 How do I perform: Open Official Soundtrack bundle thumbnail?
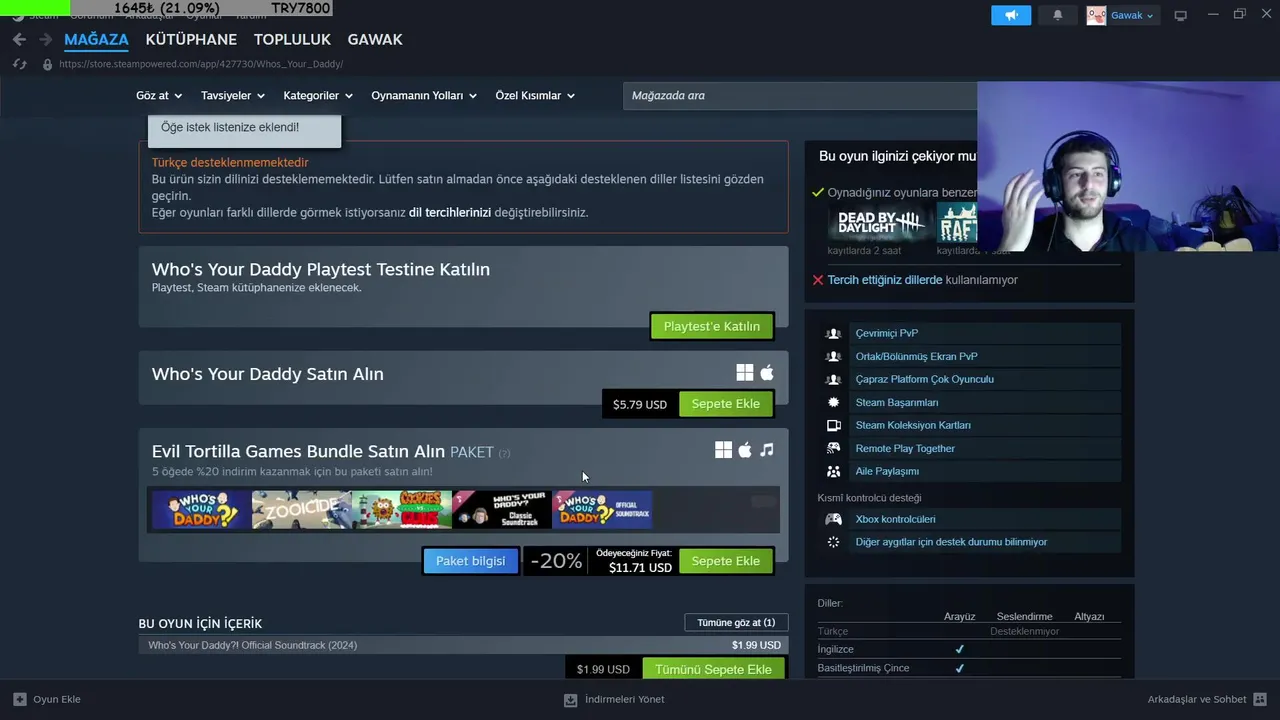click(x=602, y=510)
